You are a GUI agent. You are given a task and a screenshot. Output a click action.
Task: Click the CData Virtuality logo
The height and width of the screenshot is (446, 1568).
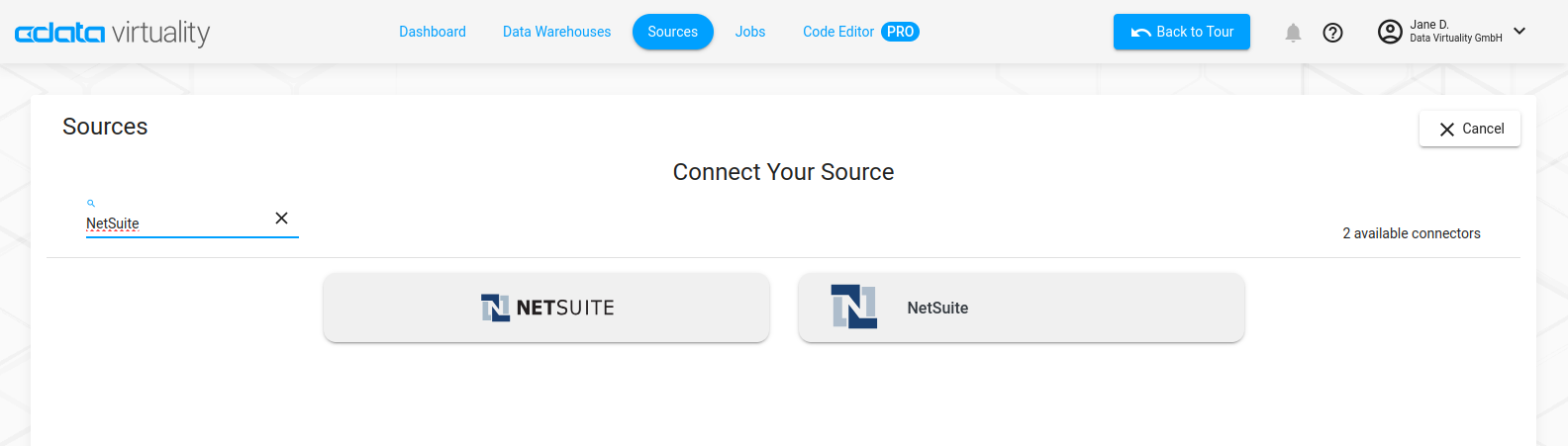(112, 33)
